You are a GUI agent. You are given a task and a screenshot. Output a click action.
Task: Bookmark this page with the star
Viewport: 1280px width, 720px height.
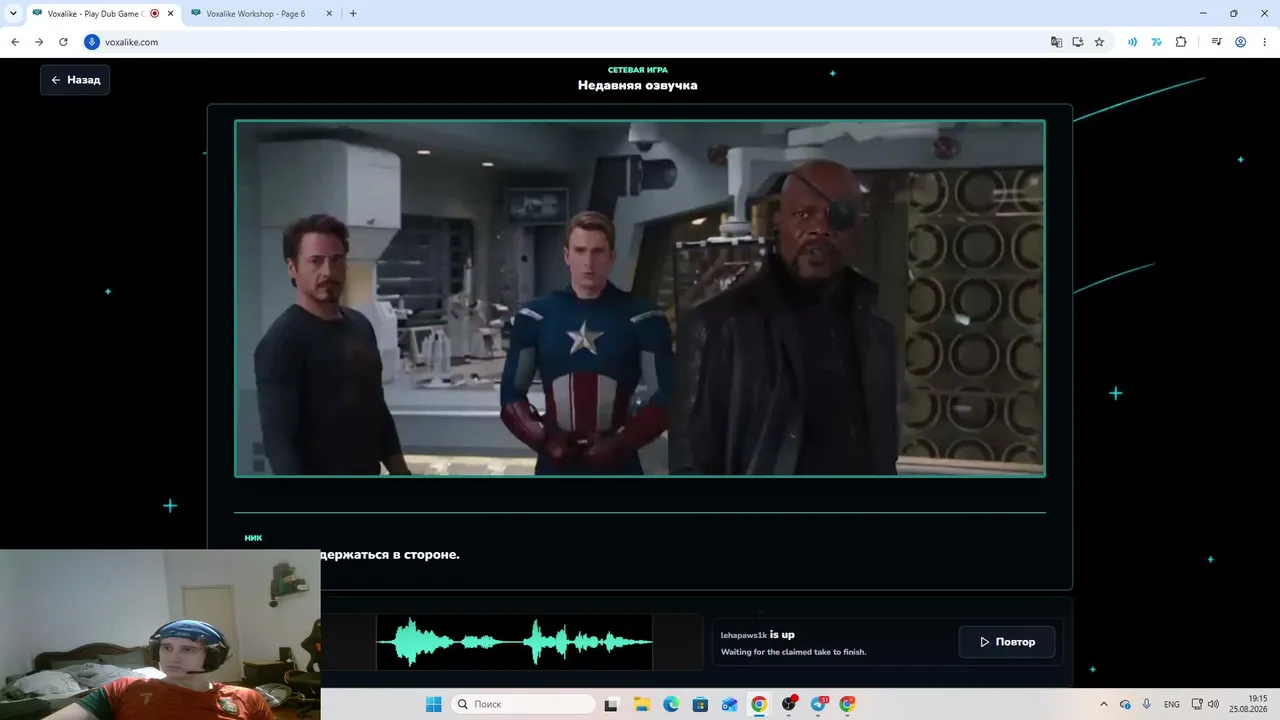pos(1099,42)
